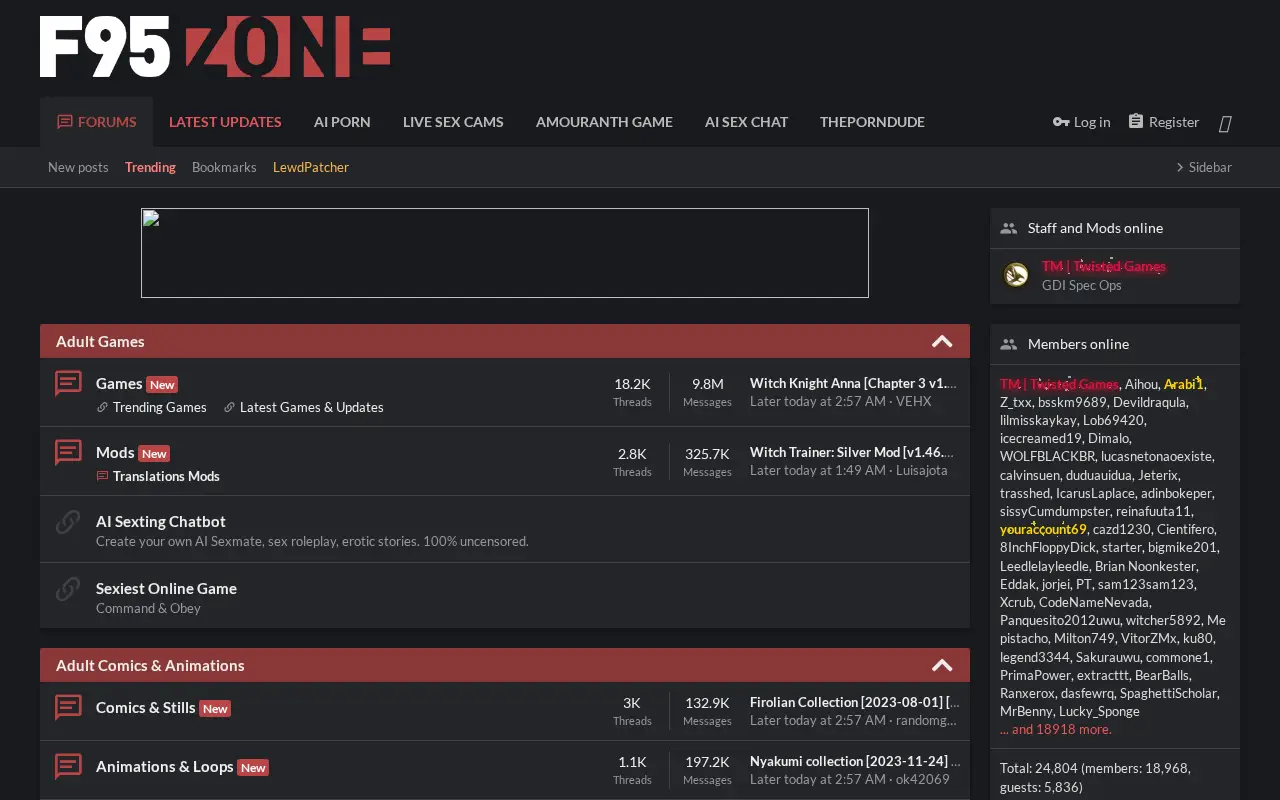This screenshot has height=800, width=1280.
Task: Click the link icon beside Latest Games & Updates
Action: (x=229, y=407)
